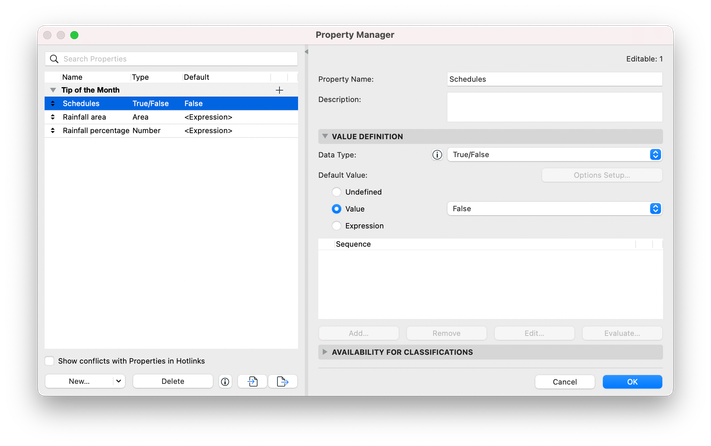711x446 pixels.
Task: Click the info icon beside Delete
Action: pos(225,382)
